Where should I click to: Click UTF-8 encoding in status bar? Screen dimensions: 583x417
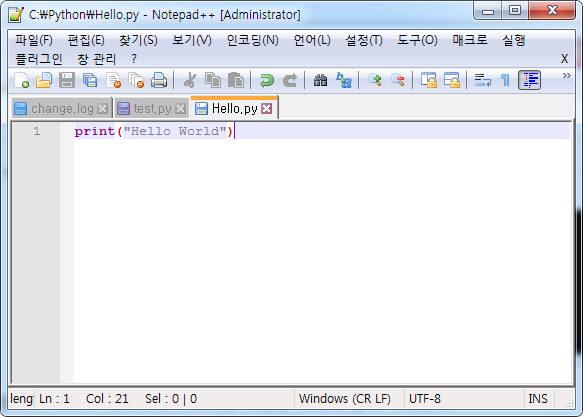tap(425, 399)
